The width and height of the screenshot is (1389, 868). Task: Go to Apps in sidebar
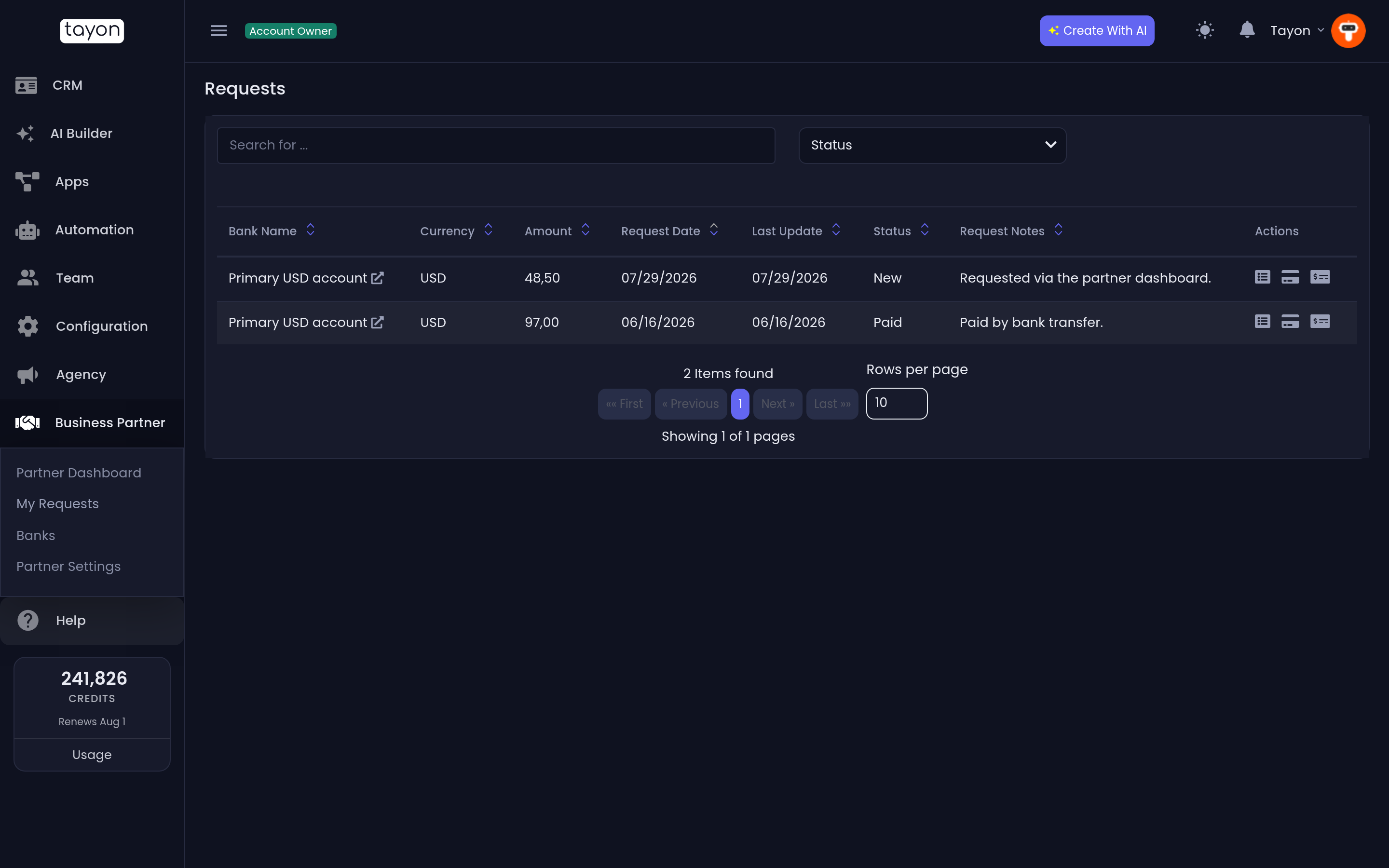click(92, 181)
